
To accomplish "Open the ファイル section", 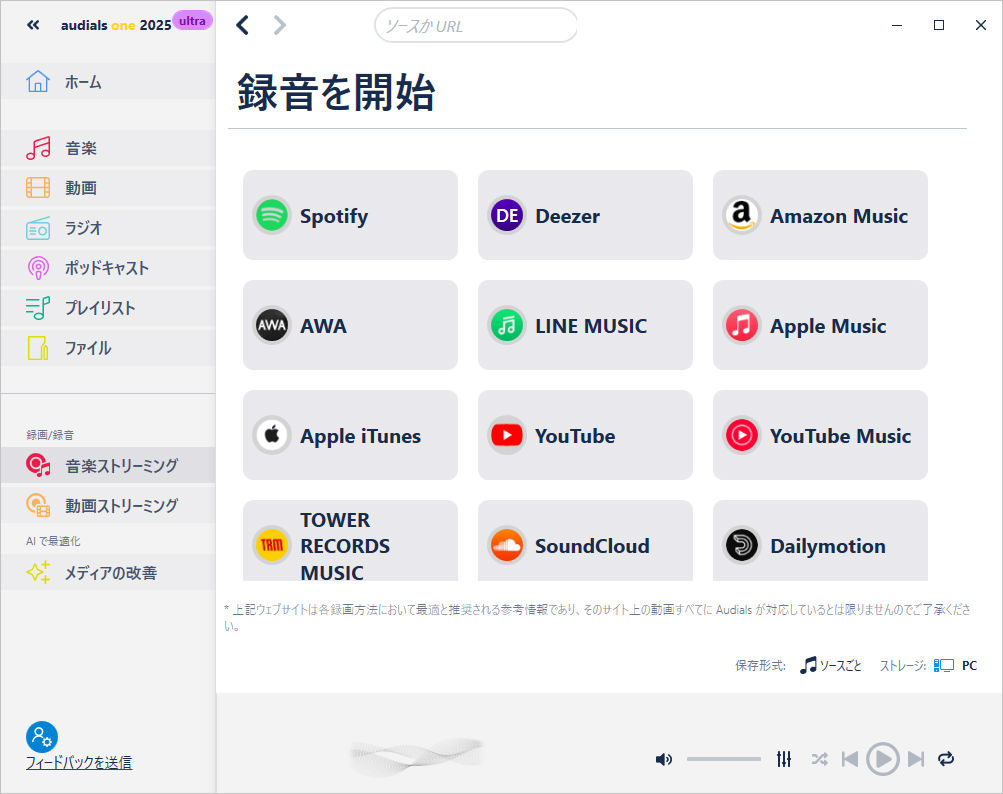I will pyautogui.click(x=108, y=348).
